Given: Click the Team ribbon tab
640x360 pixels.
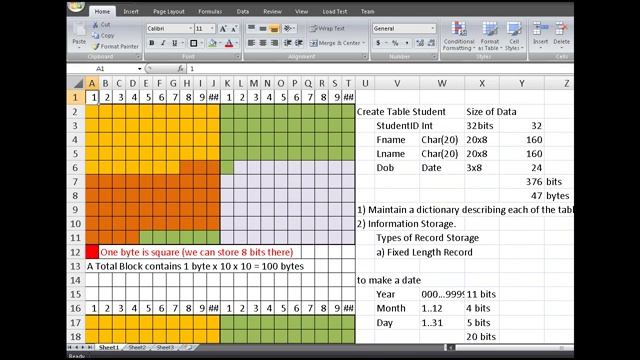Looking at the screenshot, I should click(x=367, y=11).
